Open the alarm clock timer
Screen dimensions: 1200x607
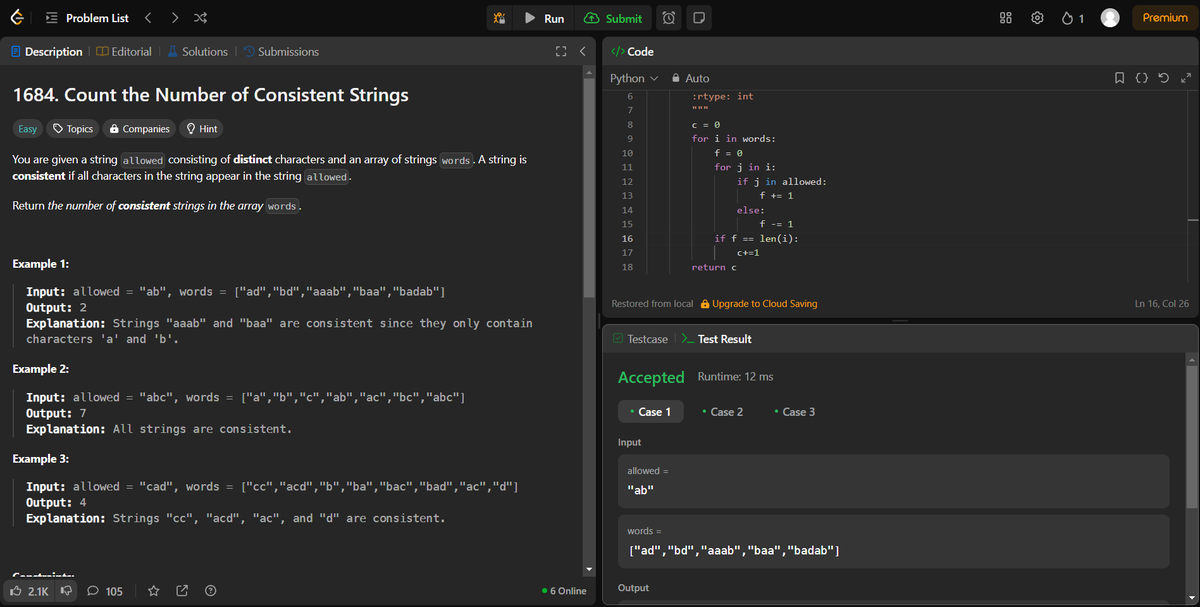669,18
